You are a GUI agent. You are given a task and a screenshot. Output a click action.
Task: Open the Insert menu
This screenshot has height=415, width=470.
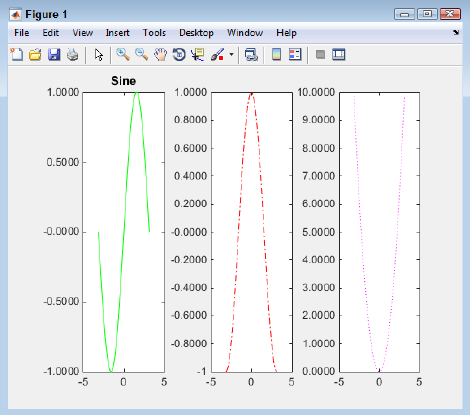pos(117,33)
